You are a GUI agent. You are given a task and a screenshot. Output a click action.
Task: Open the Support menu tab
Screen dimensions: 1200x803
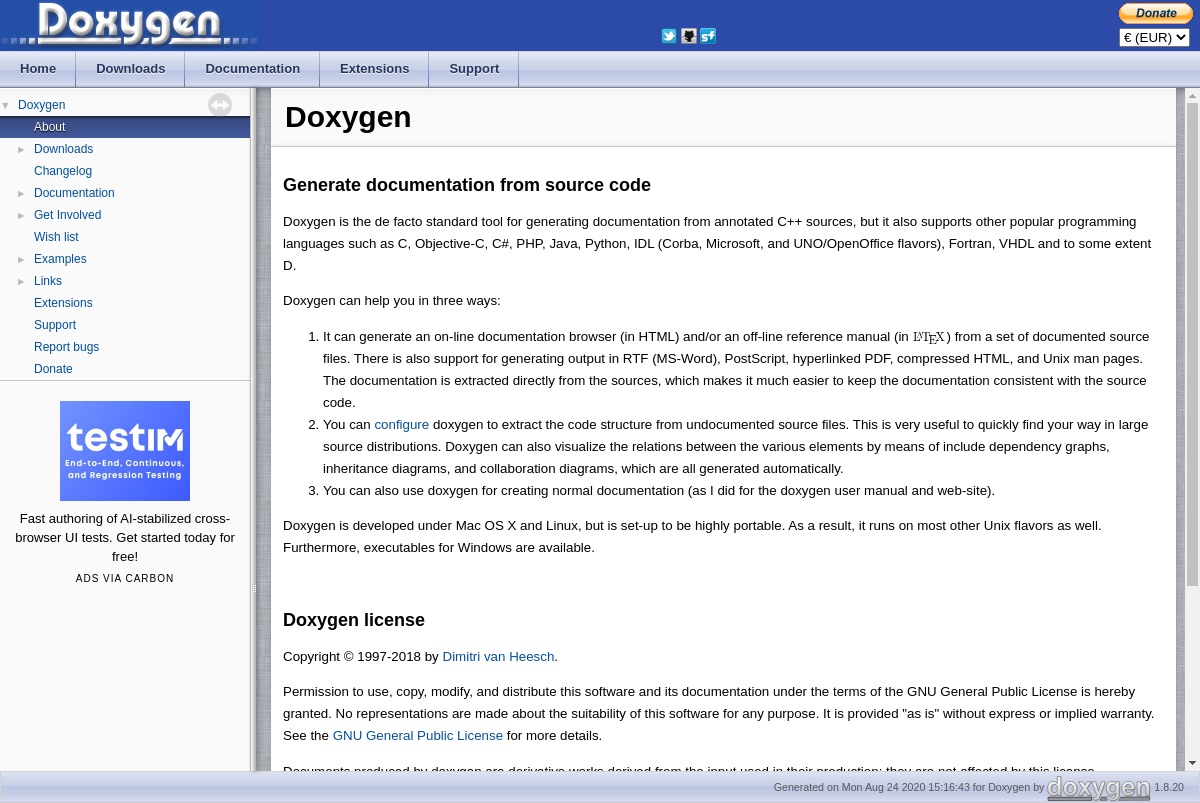coord(474,69)
